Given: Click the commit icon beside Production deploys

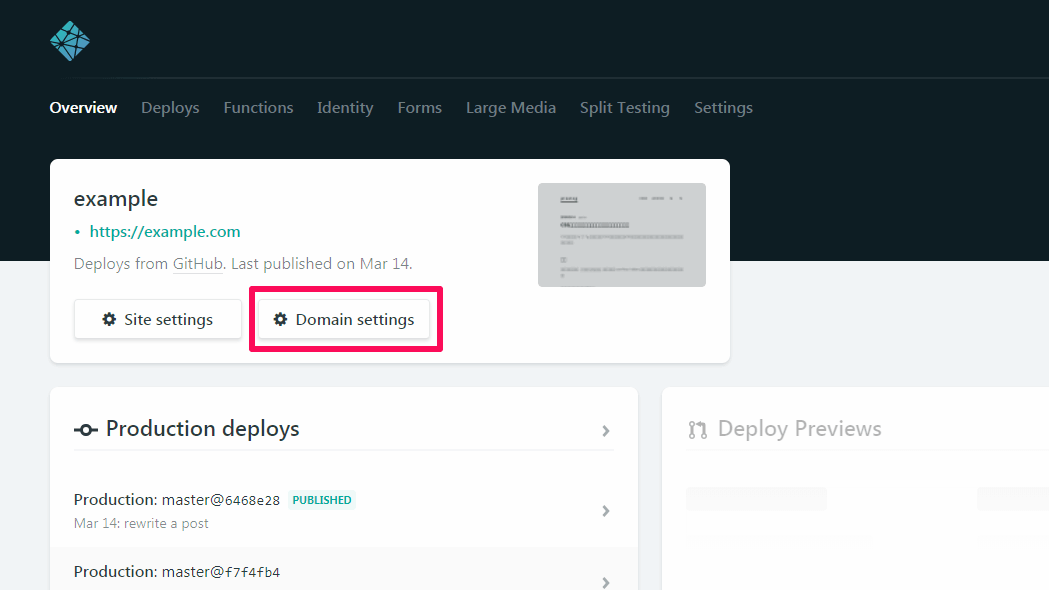Looking at the screenshot, I should tap(86, 429).
